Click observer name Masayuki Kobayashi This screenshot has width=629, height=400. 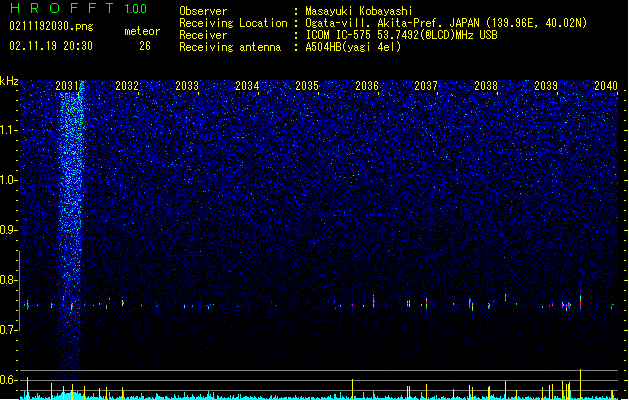[359, 11]
